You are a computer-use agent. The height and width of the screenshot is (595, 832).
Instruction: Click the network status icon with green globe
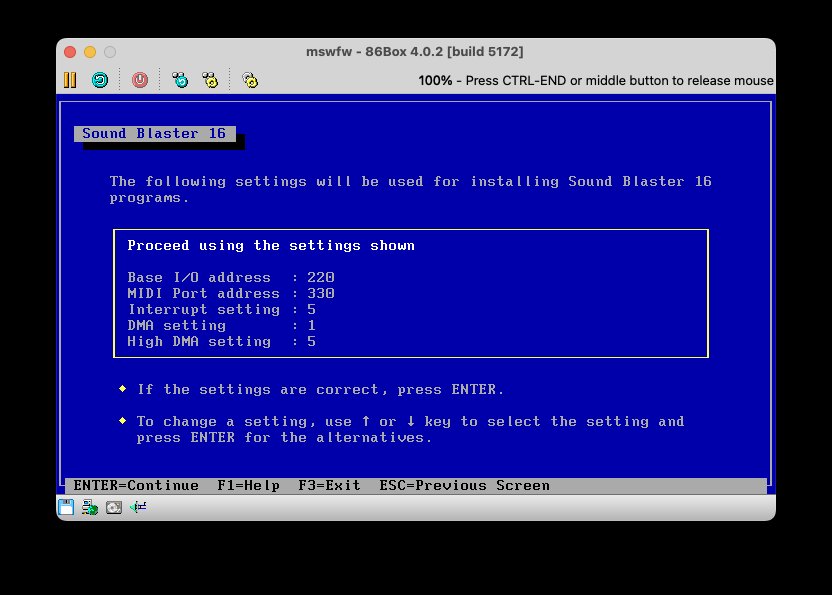(x=90, y=507)
